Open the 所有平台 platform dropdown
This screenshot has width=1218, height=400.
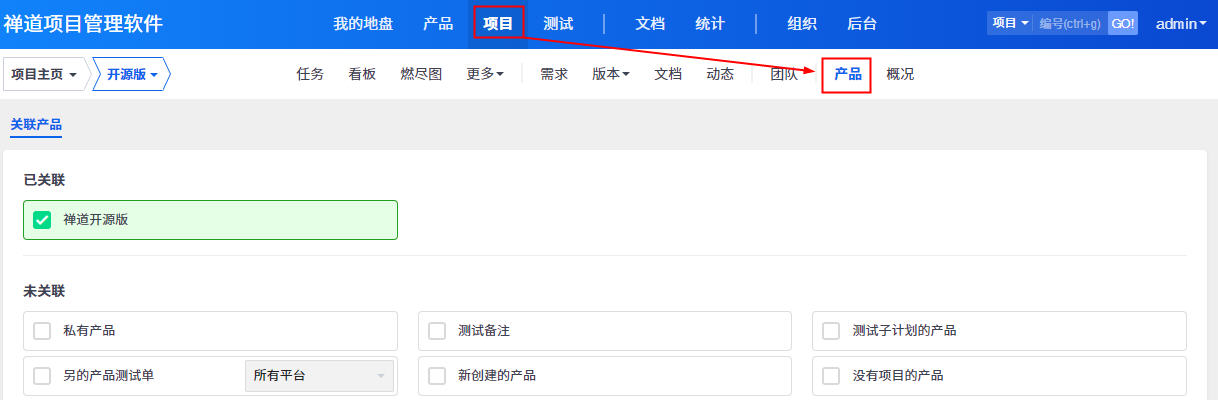(x=319, y=376)
